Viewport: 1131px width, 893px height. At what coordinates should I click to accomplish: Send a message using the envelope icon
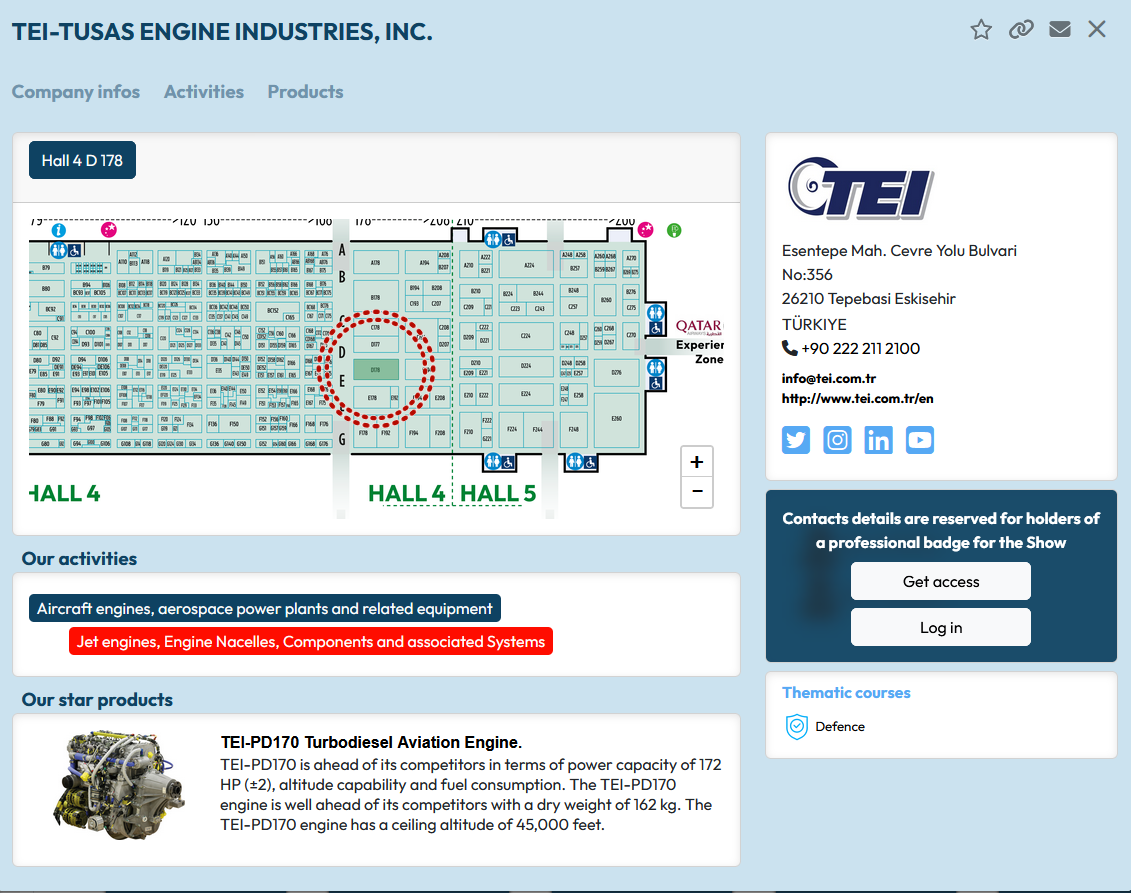pyautogui.click(x=1060, y=29)
